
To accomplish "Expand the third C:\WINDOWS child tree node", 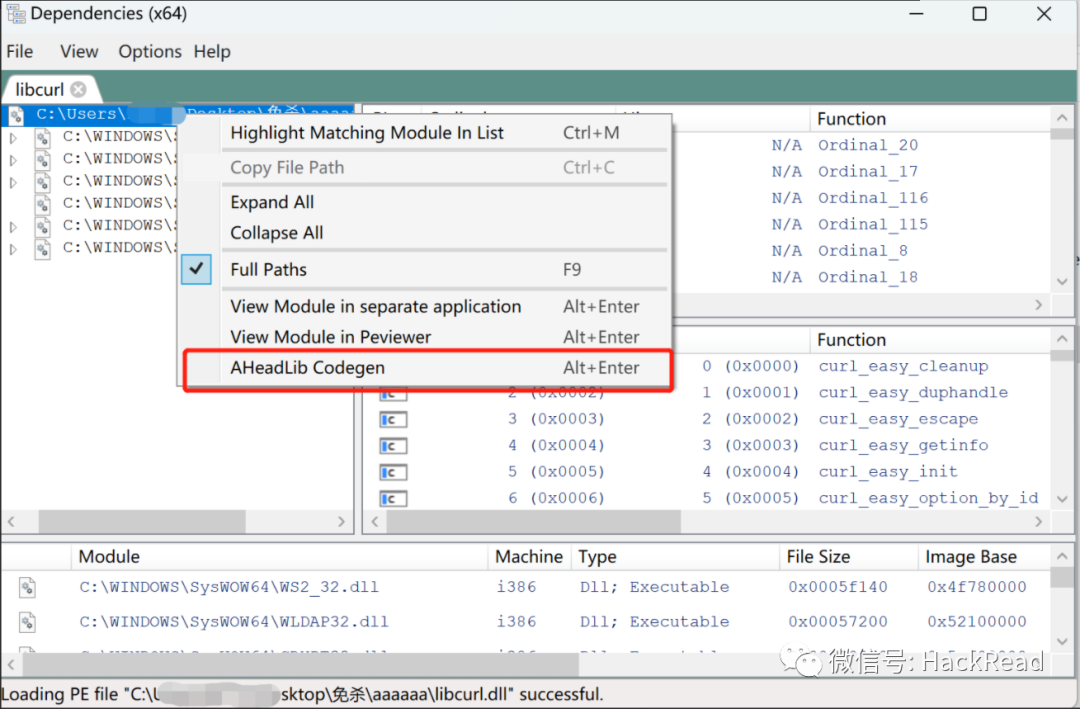I will pyautogui.click(x=13, y=182).
